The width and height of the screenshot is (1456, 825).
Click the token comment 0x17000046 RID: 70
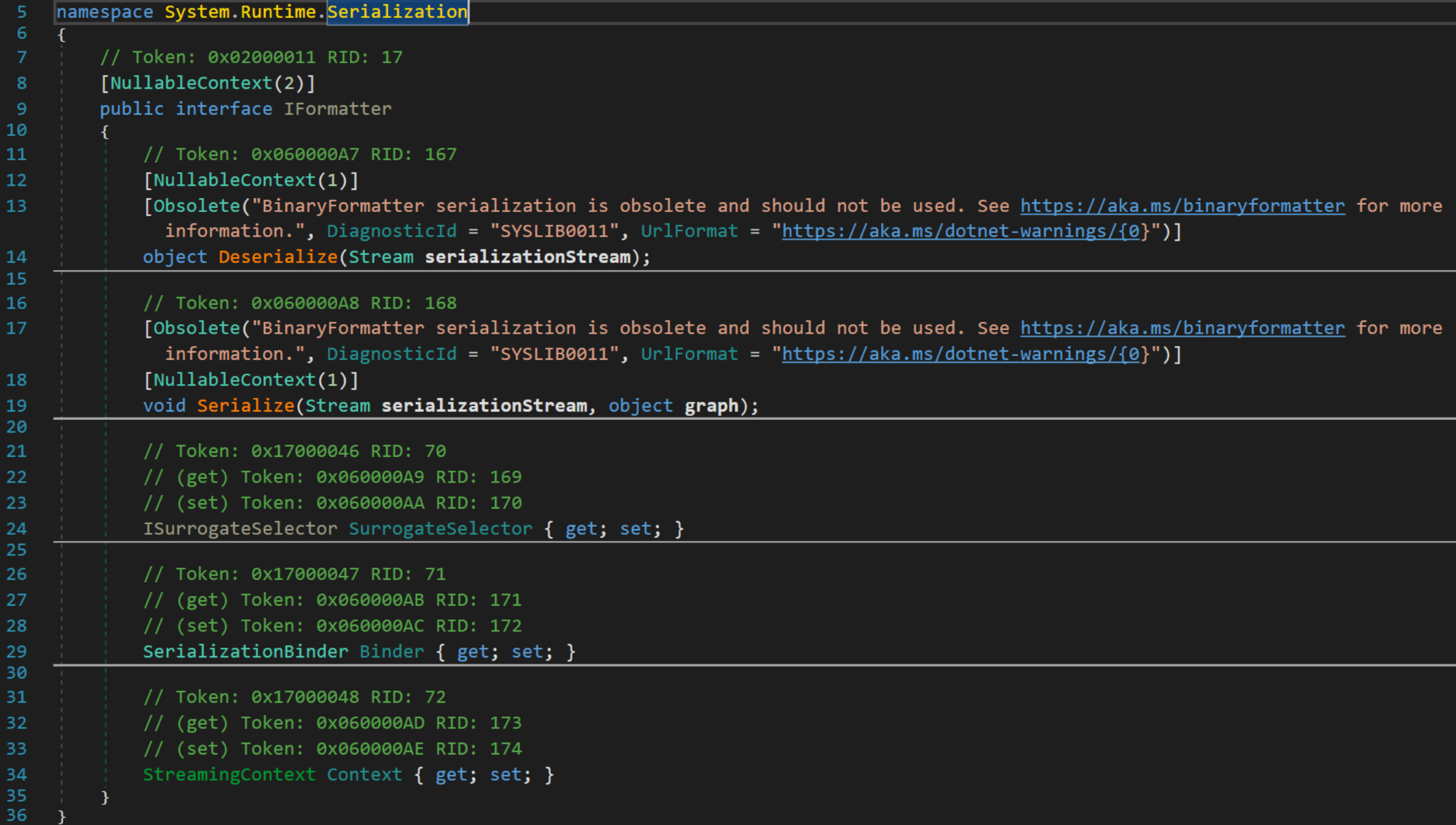point(294,451)
